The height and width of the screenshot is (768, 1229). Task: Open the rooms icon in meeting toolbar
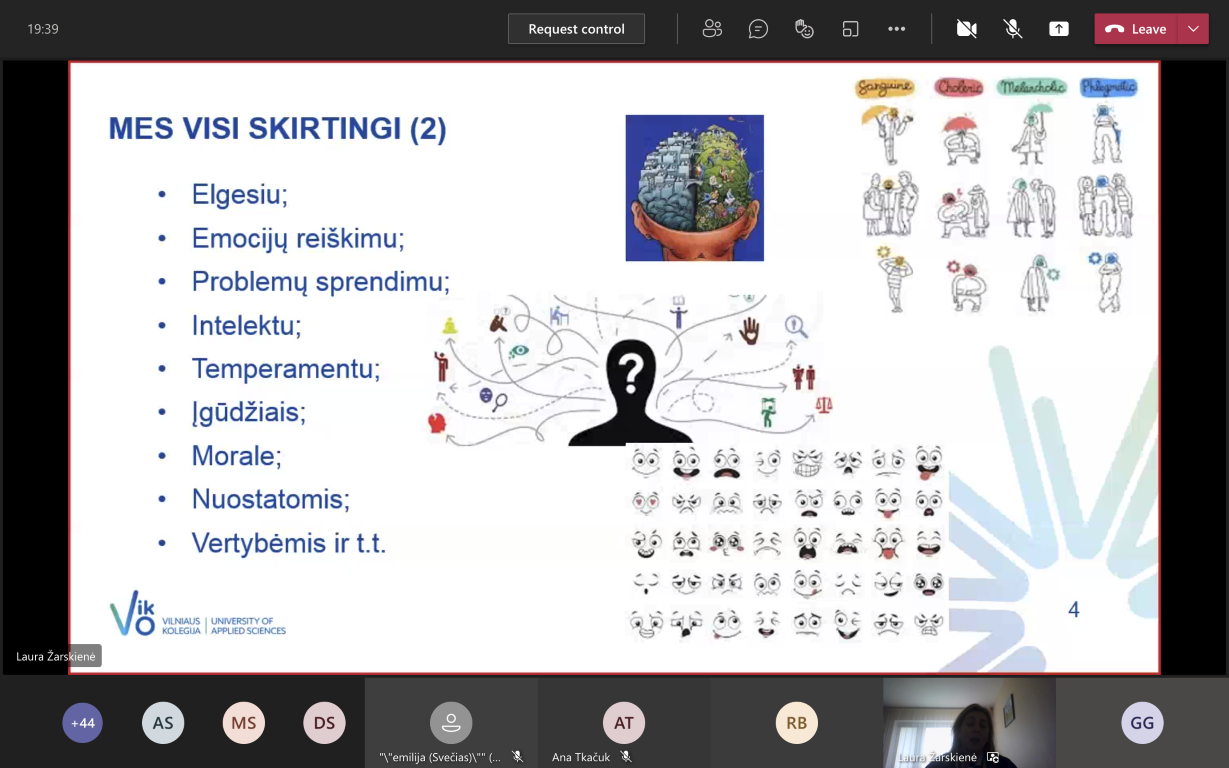tap(850, 29)
